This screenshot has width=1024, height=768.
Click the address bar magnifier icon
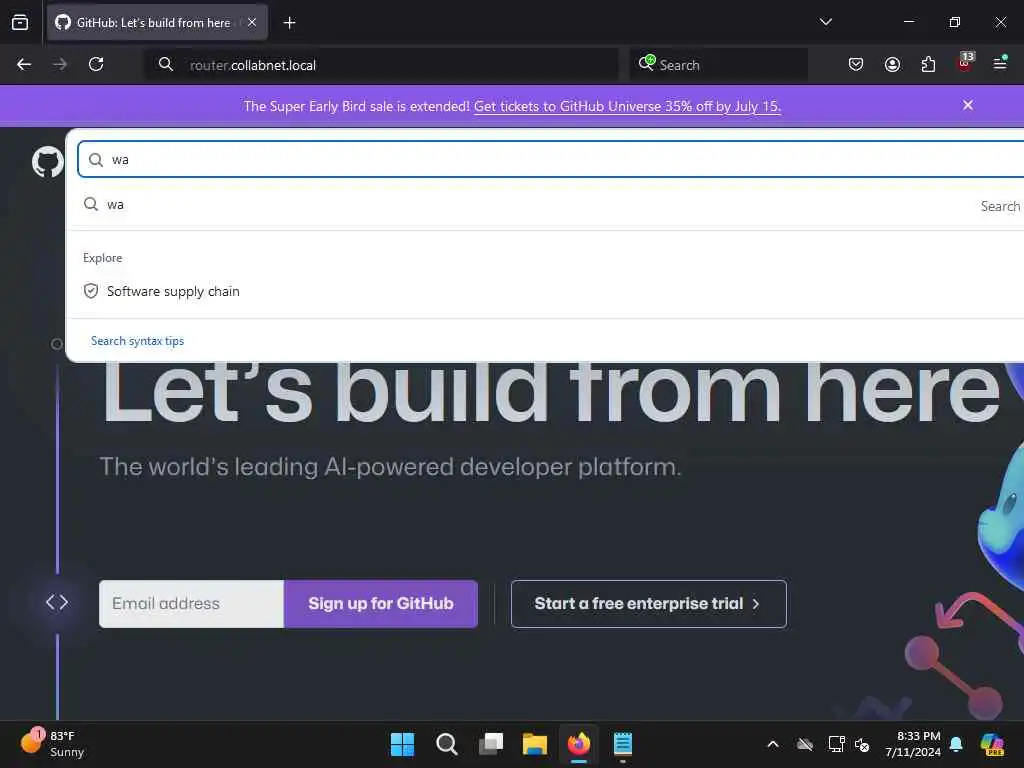tap(166, 64)
